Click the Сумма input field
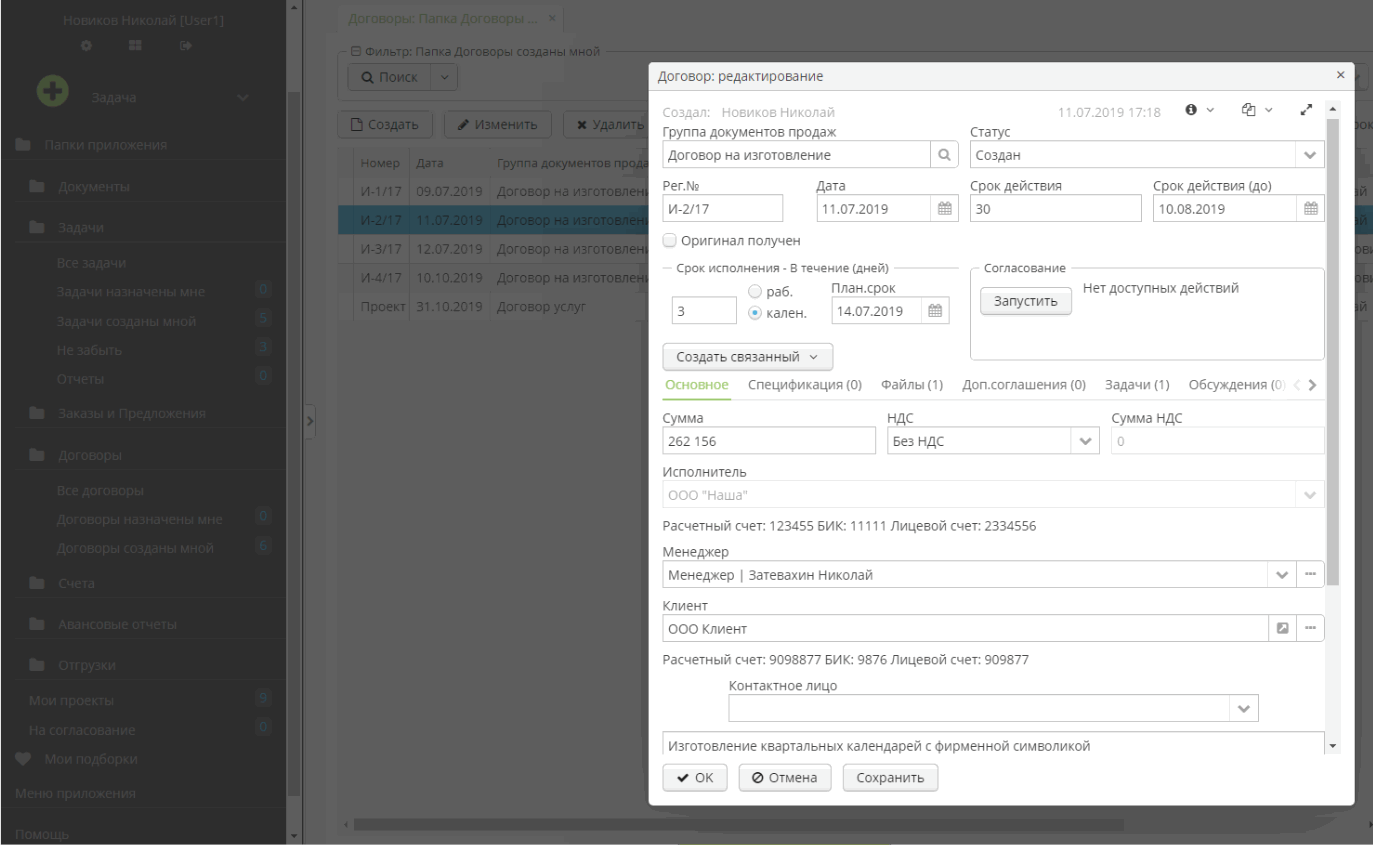Screen dimensions: 1373x845 769,441
